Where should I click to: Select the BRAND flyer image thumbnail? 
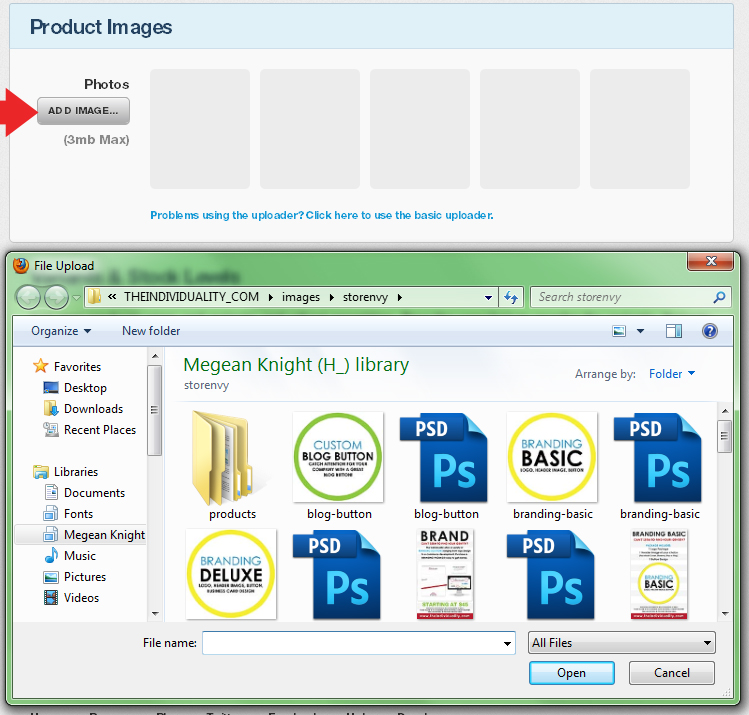pyautogui.click(x=445, y=574)
